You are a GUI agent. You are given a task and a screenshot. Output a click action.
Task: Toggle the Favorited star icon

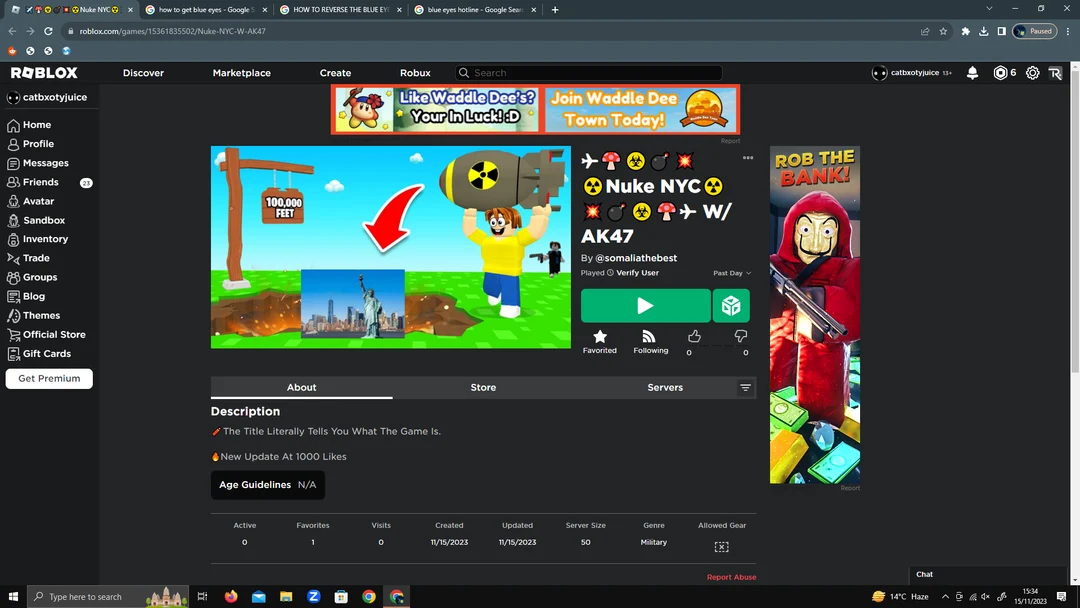point(600,337)
